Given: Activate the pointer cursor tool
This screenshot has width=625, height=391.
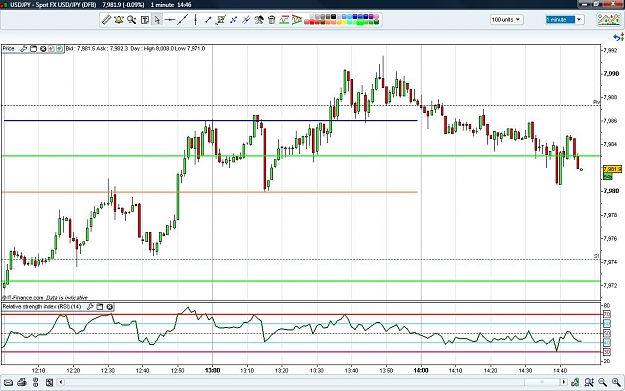Looking at the screenshot, I should [x=157, y=20].
